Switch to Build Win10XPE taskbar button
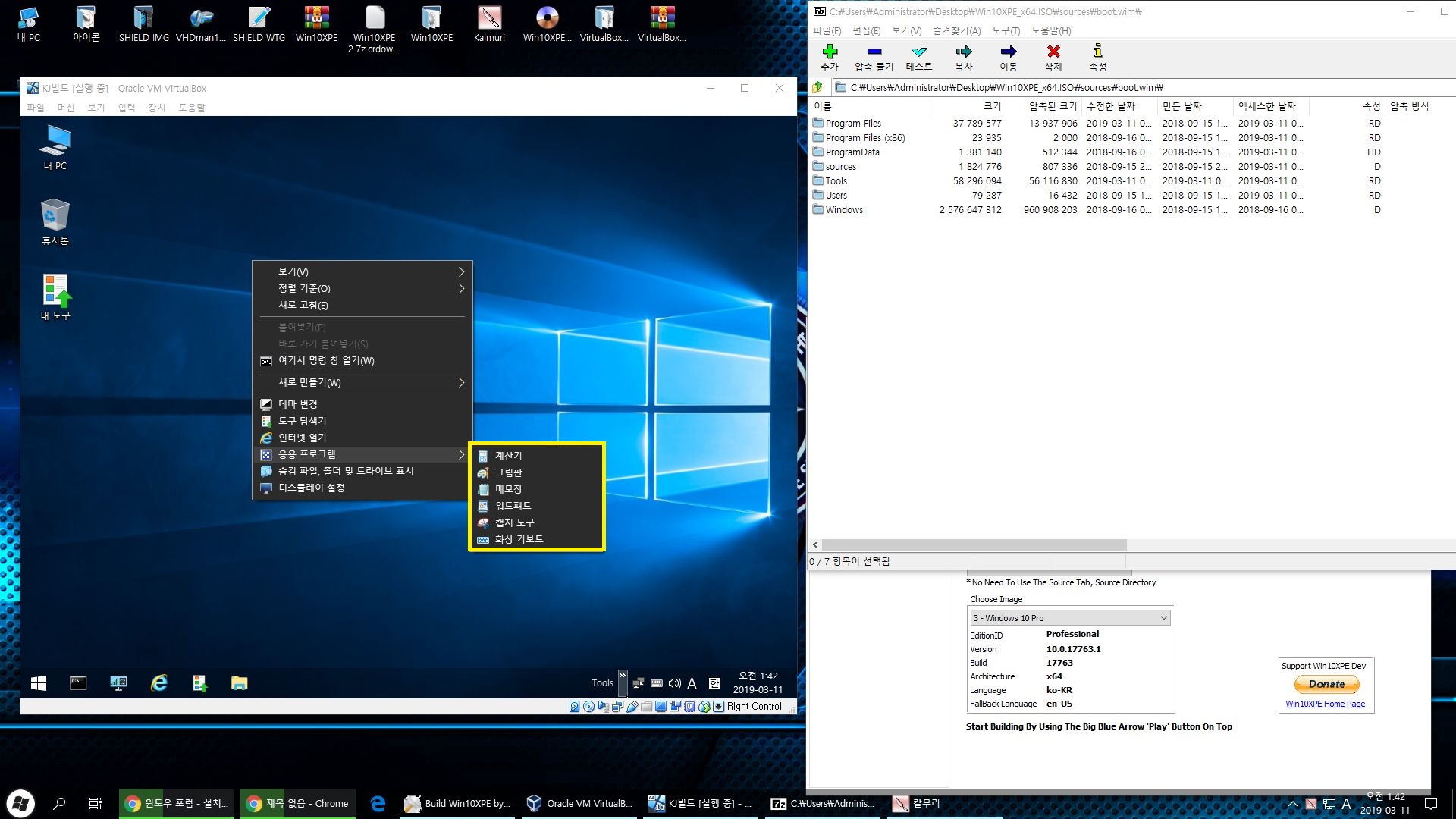This screenshot has height=819, width=1456. click(x=458, y=803)
